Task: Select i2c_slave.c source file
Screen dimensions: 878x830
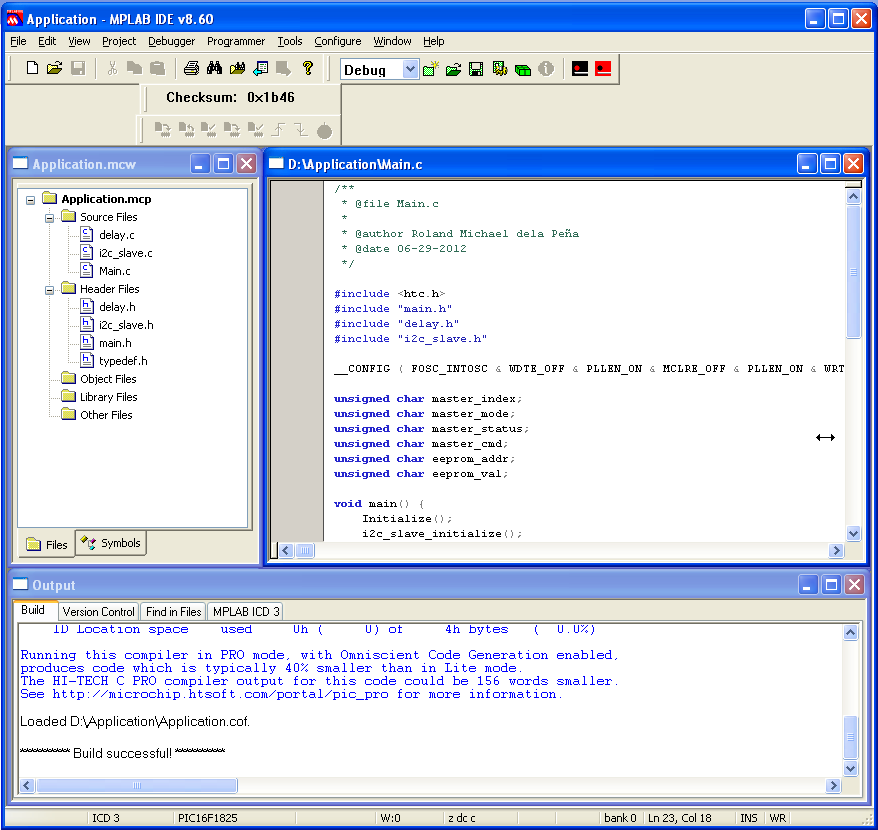Action: 125,253
